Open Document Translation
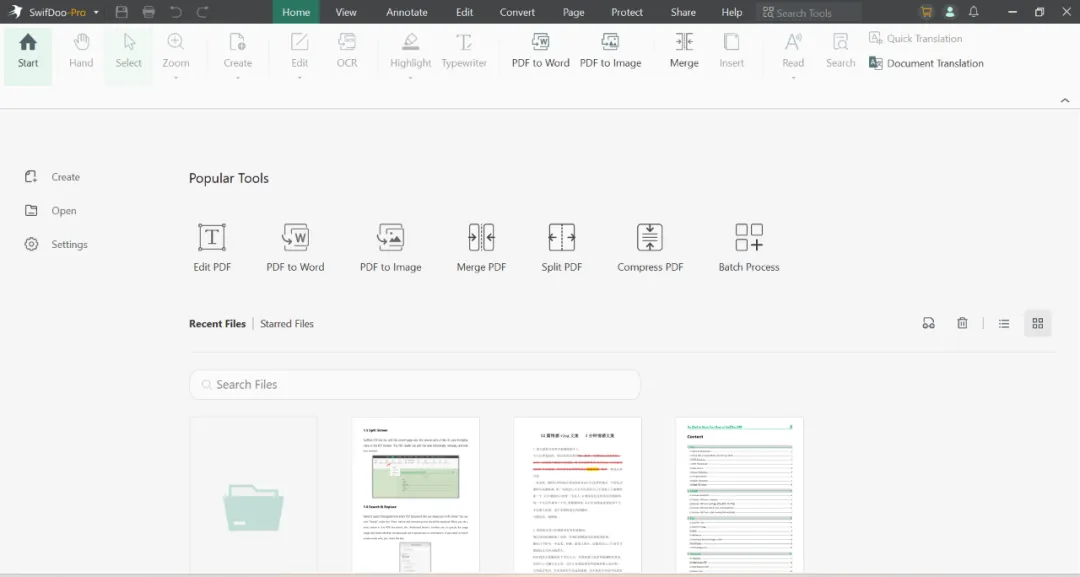Viewport: 1080px width, 577px height. pyautogui.click(x=926, y=63)
